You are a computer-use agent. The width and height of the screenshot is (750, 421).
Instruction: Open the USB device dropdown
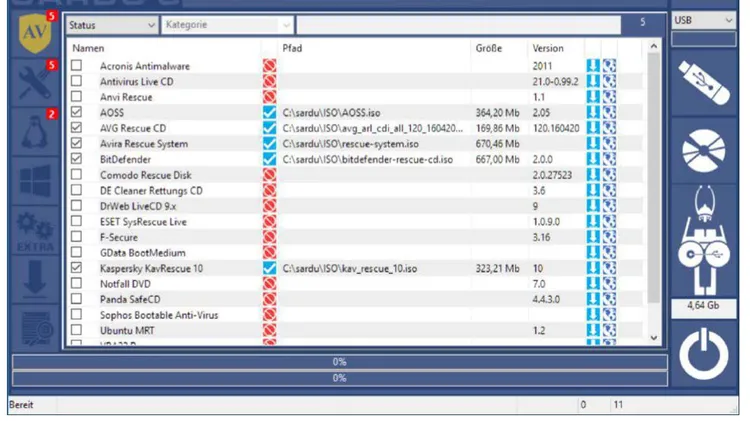click(704, 20)
